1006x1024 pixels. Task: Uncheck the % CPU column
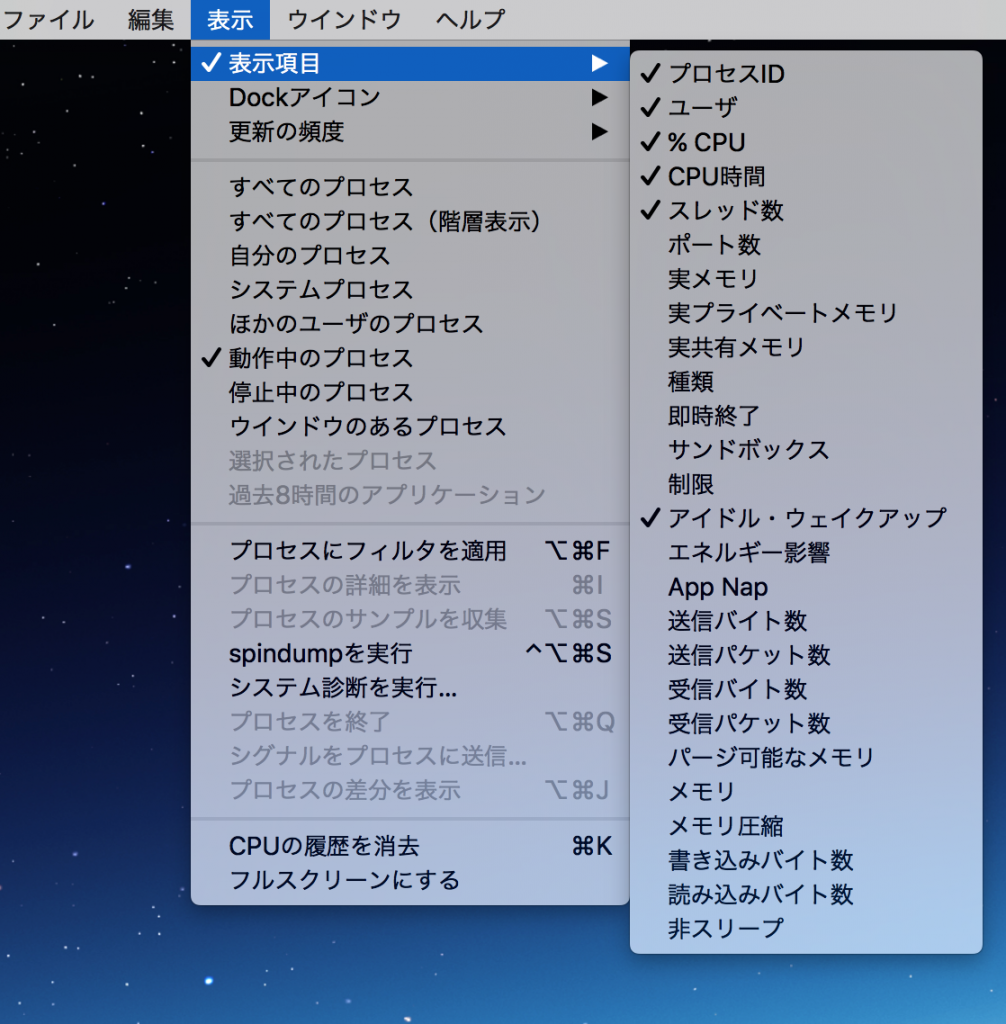[806, 142]
